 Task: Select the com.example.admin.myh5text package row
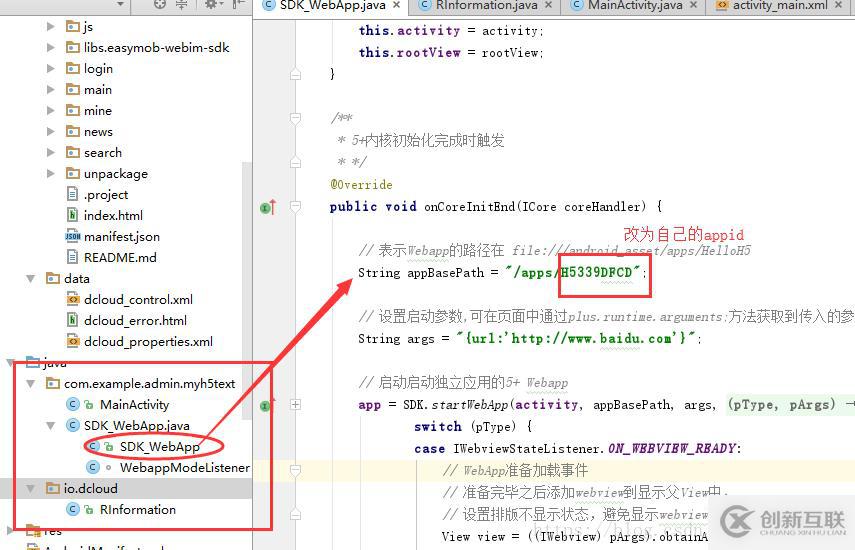(125, 384)
